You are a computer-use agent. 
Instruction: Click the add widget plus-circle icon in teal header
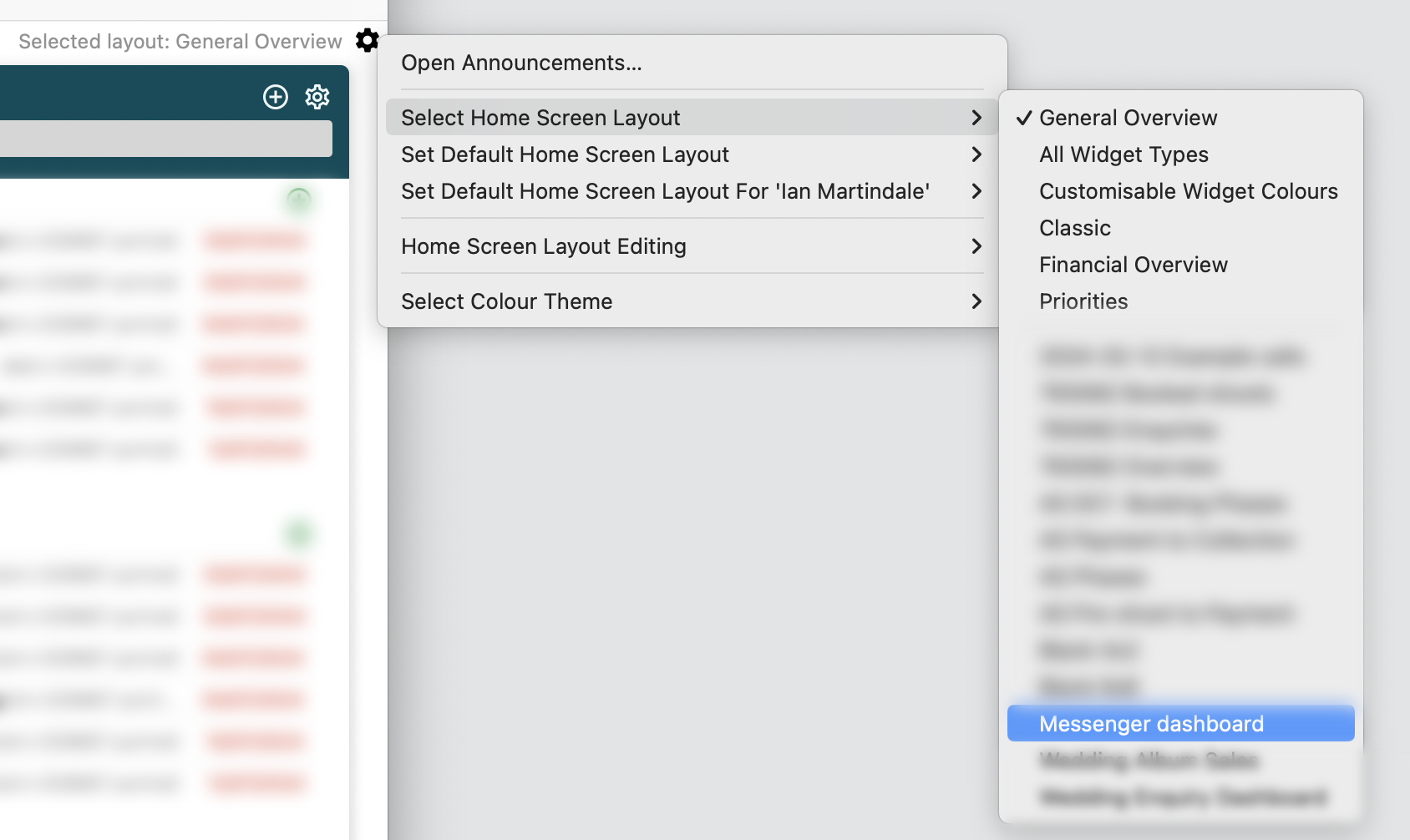pyautogui.click(x=276, y=97)
